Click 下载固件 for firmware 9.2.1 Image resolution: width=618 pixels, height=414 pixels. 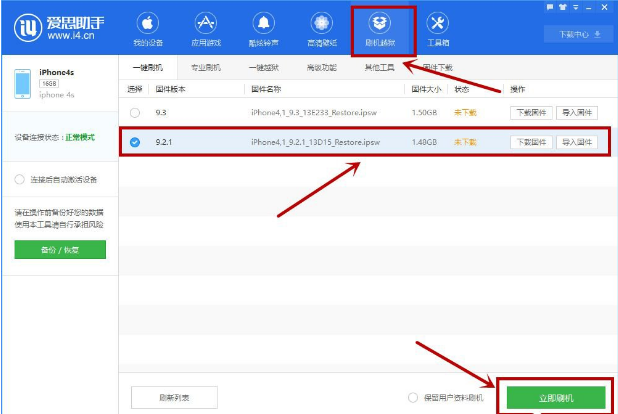click(531, 142)
